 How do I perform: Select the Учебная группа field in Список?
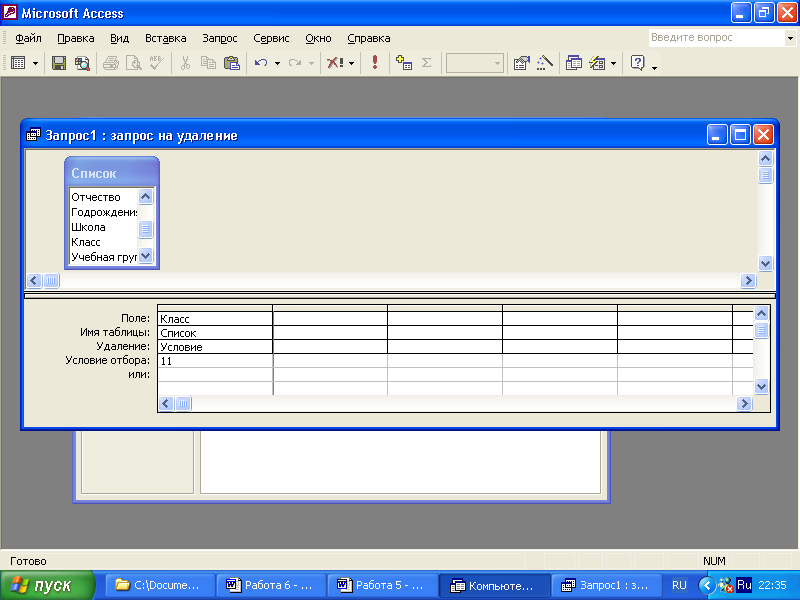[x=104, y=257]
